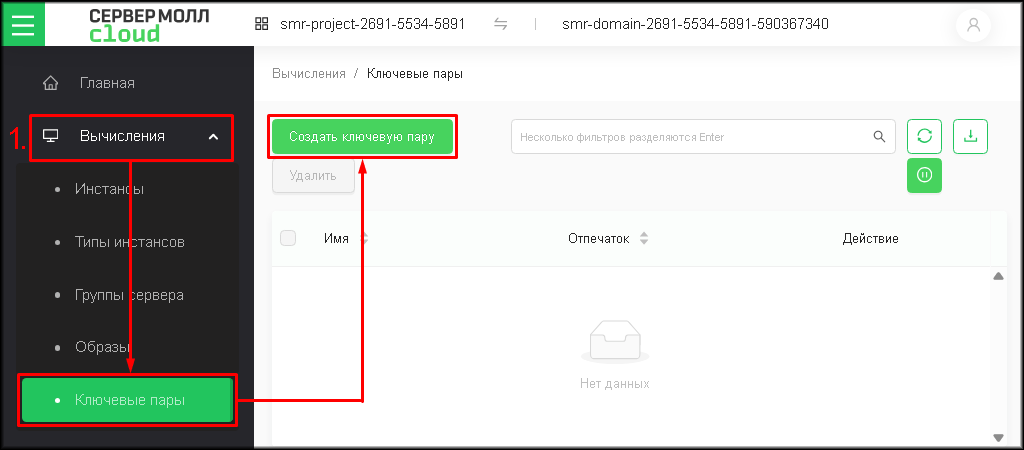Collapse the Вычисления menu chevron
The height and width of the screenshot is (450, 1024).
[213, 137]
